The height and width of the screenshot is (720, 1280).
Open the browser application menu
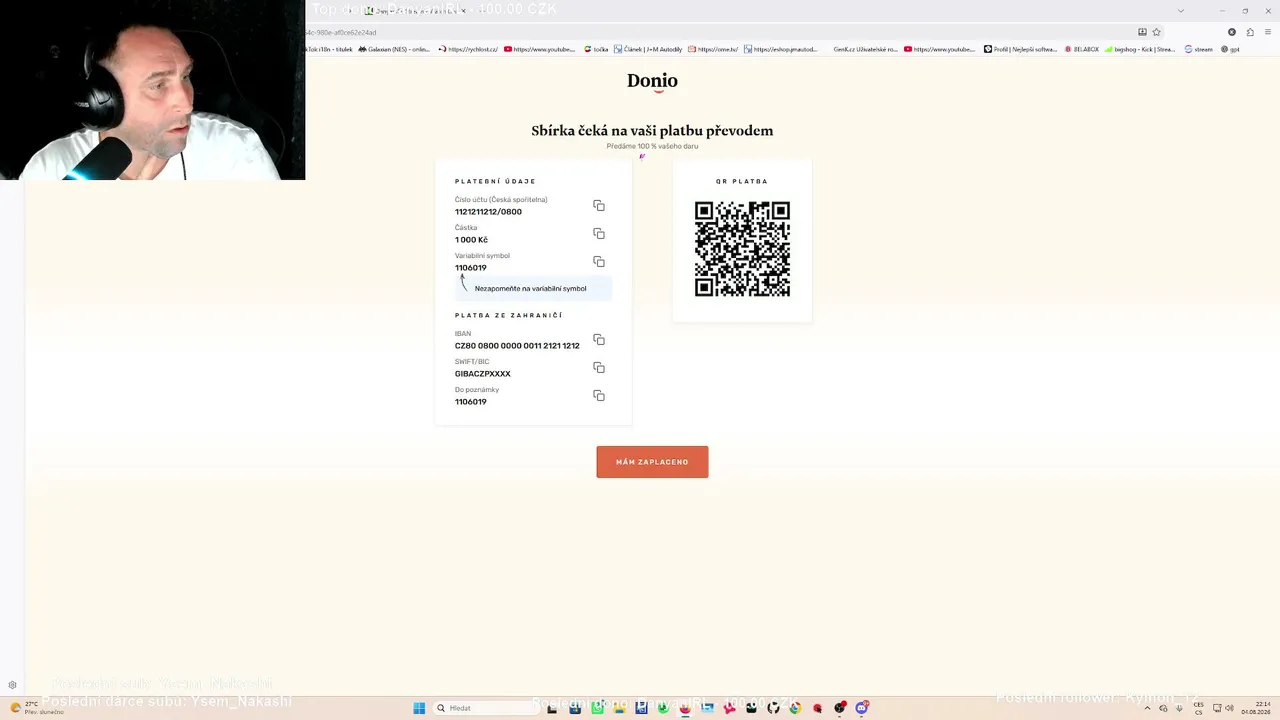tap(1266, 32)
